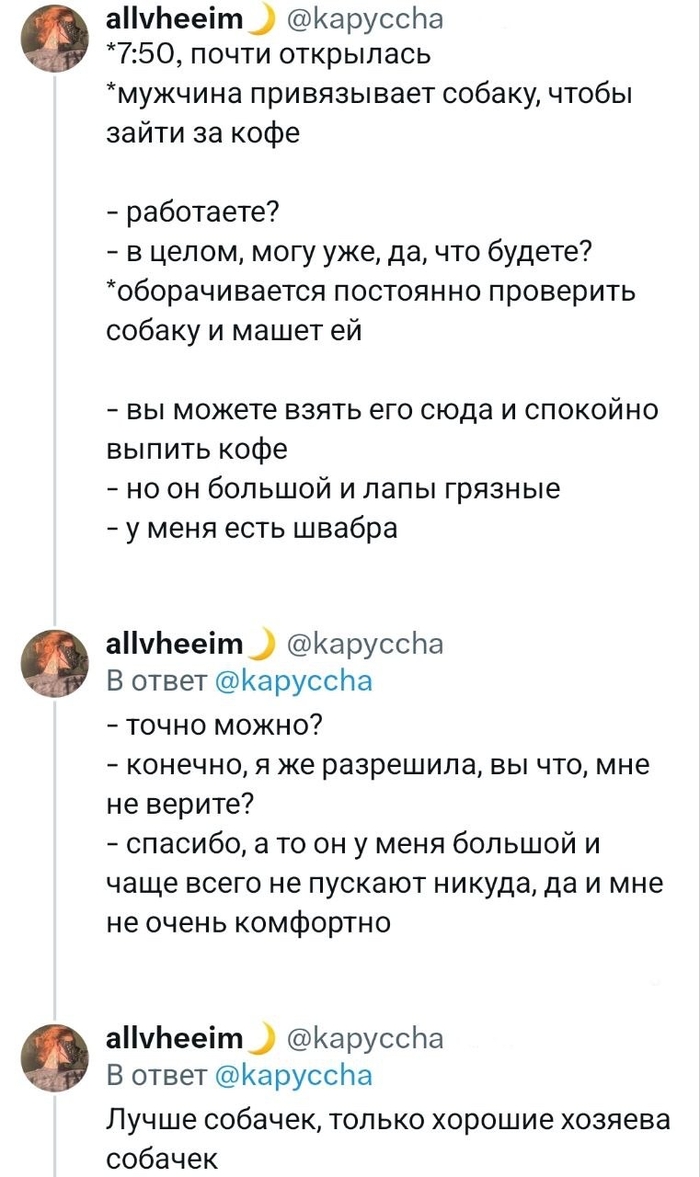
Task: Click the "В ответ" label above "точно можно?"
Action: tap(156, 681)
